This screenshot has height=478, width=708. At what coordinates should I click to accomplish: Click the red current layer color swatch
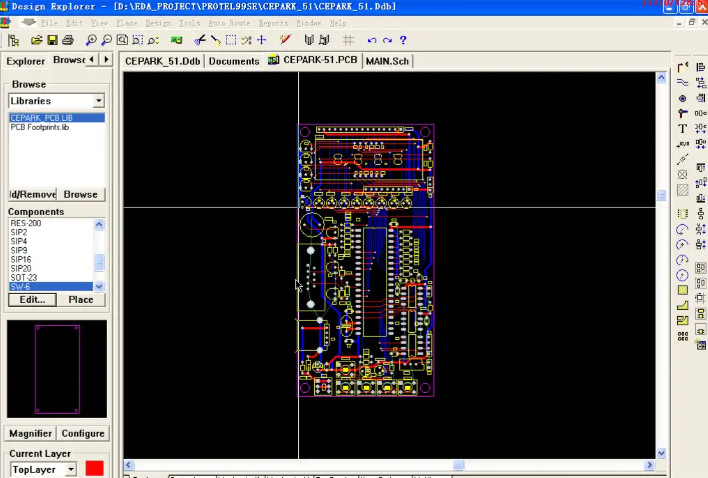[94, 468]
